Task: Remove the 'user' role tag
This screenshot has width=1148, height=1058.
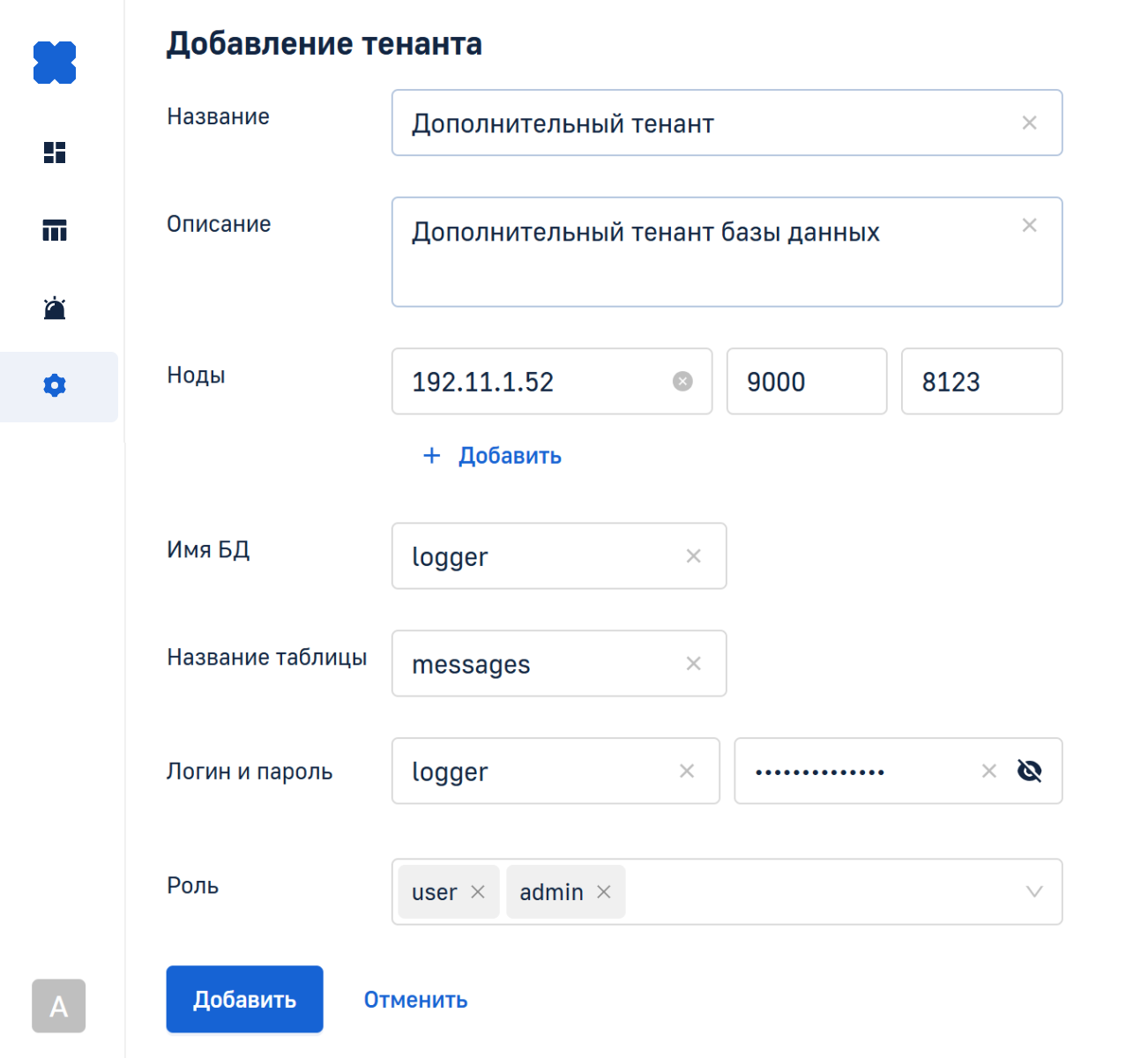Action: (x=478, y=892)
